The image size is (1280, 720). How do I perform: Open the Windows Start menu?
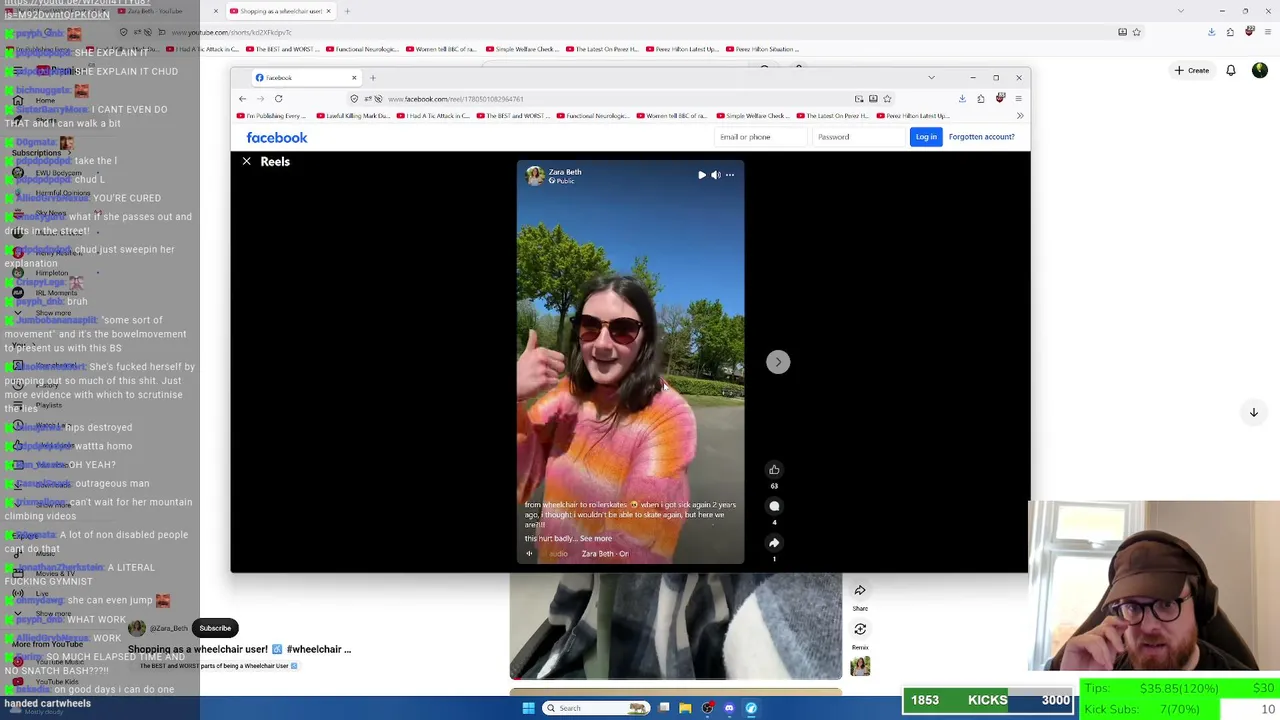(528, 708)
